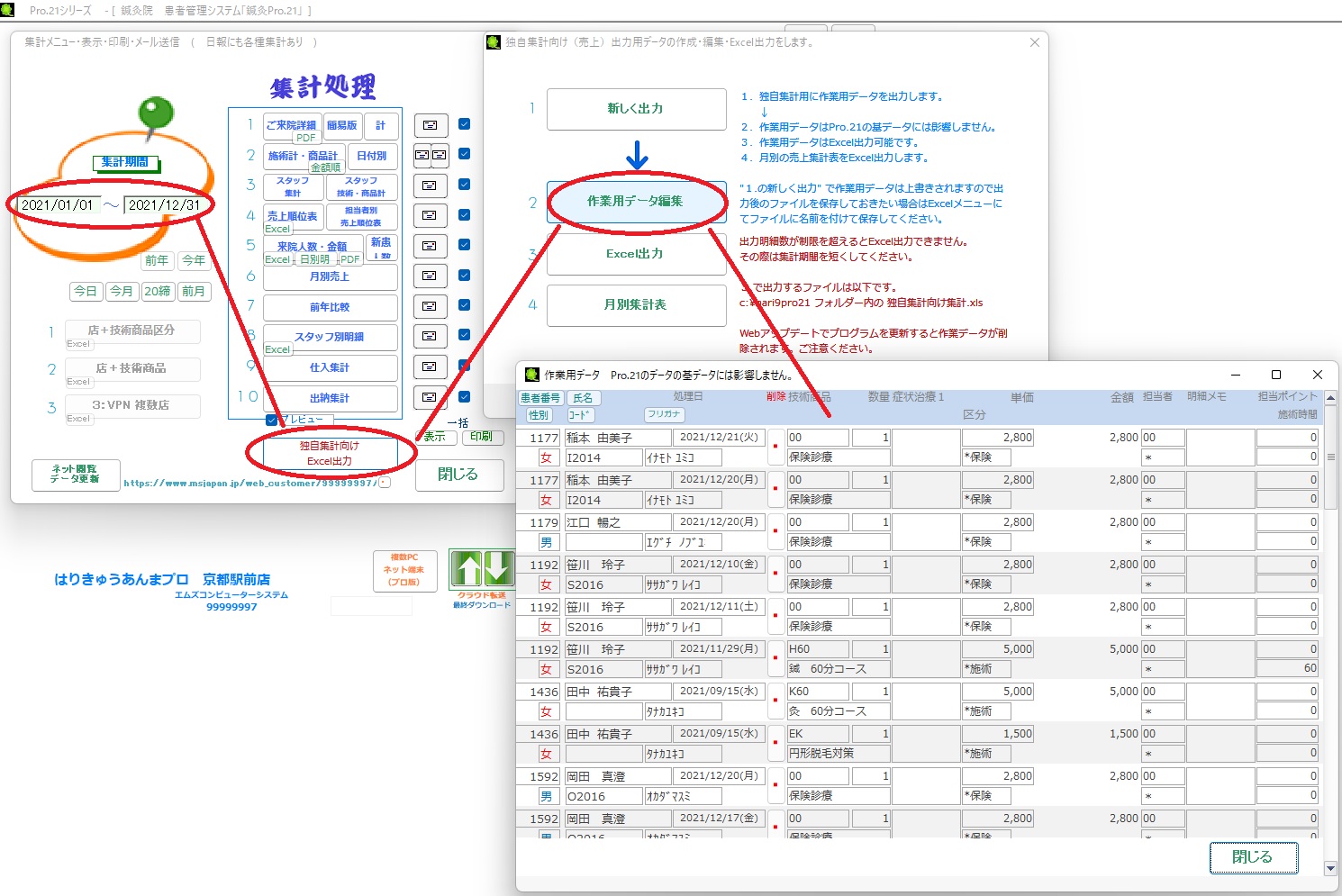The width and height of the screenshot is (1342, 896).
Task: Click the ネット閲覧 データ更新 button
Action: coord(76,475)
